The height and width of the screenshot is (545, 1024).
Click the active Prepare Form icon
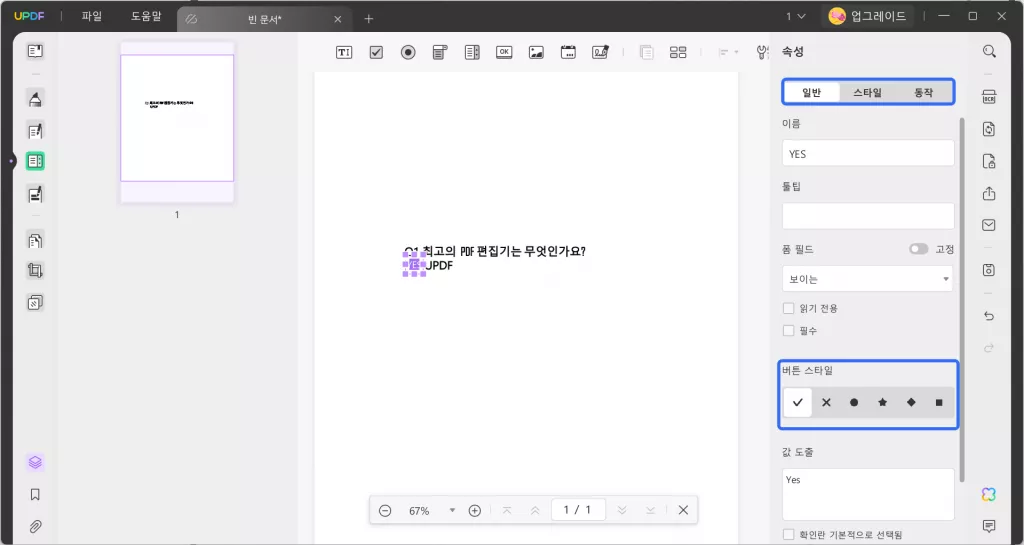click(x=35, y=161)
